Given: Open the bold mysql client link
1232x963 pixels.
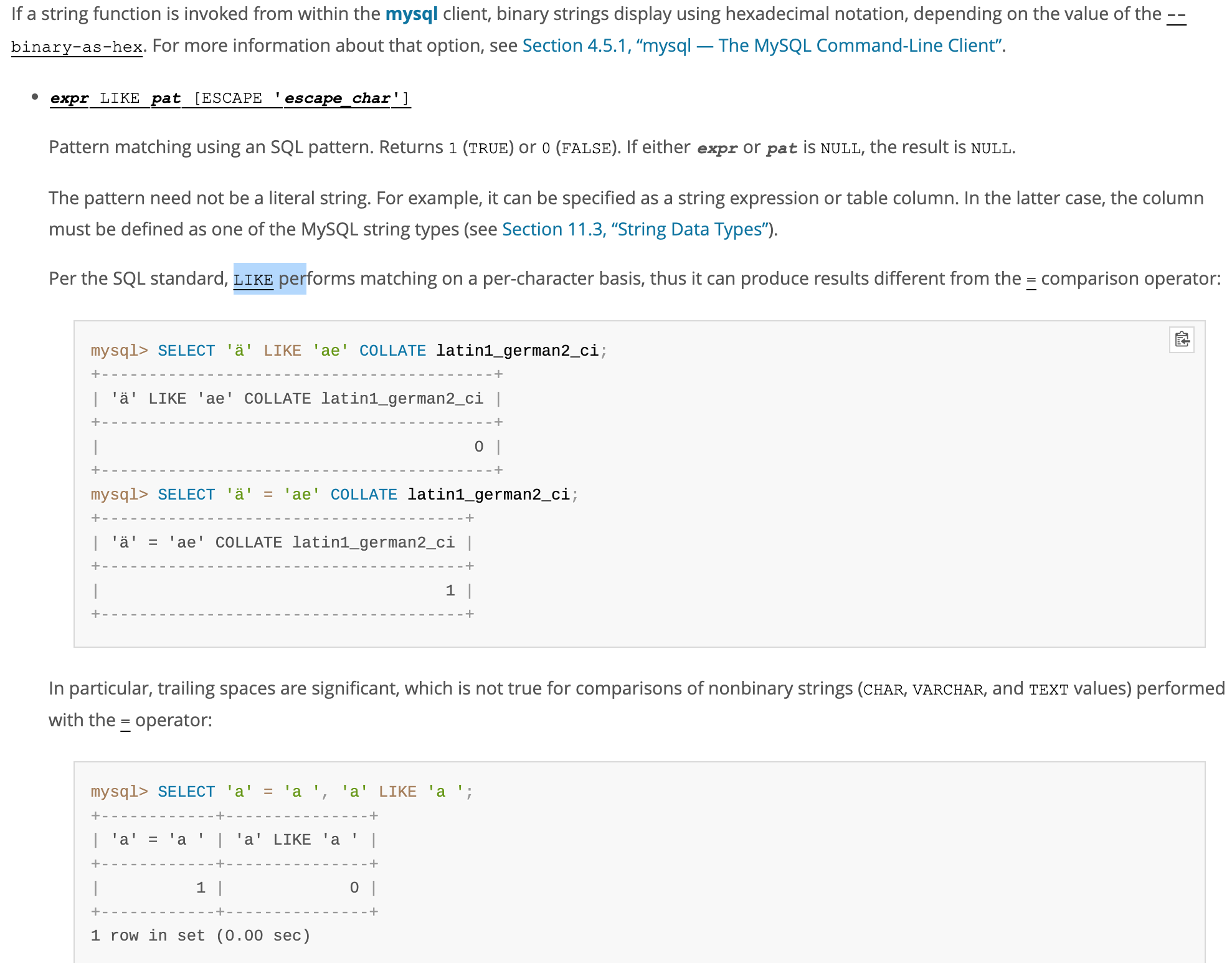Looking at the screenshot, I should 411,14.
